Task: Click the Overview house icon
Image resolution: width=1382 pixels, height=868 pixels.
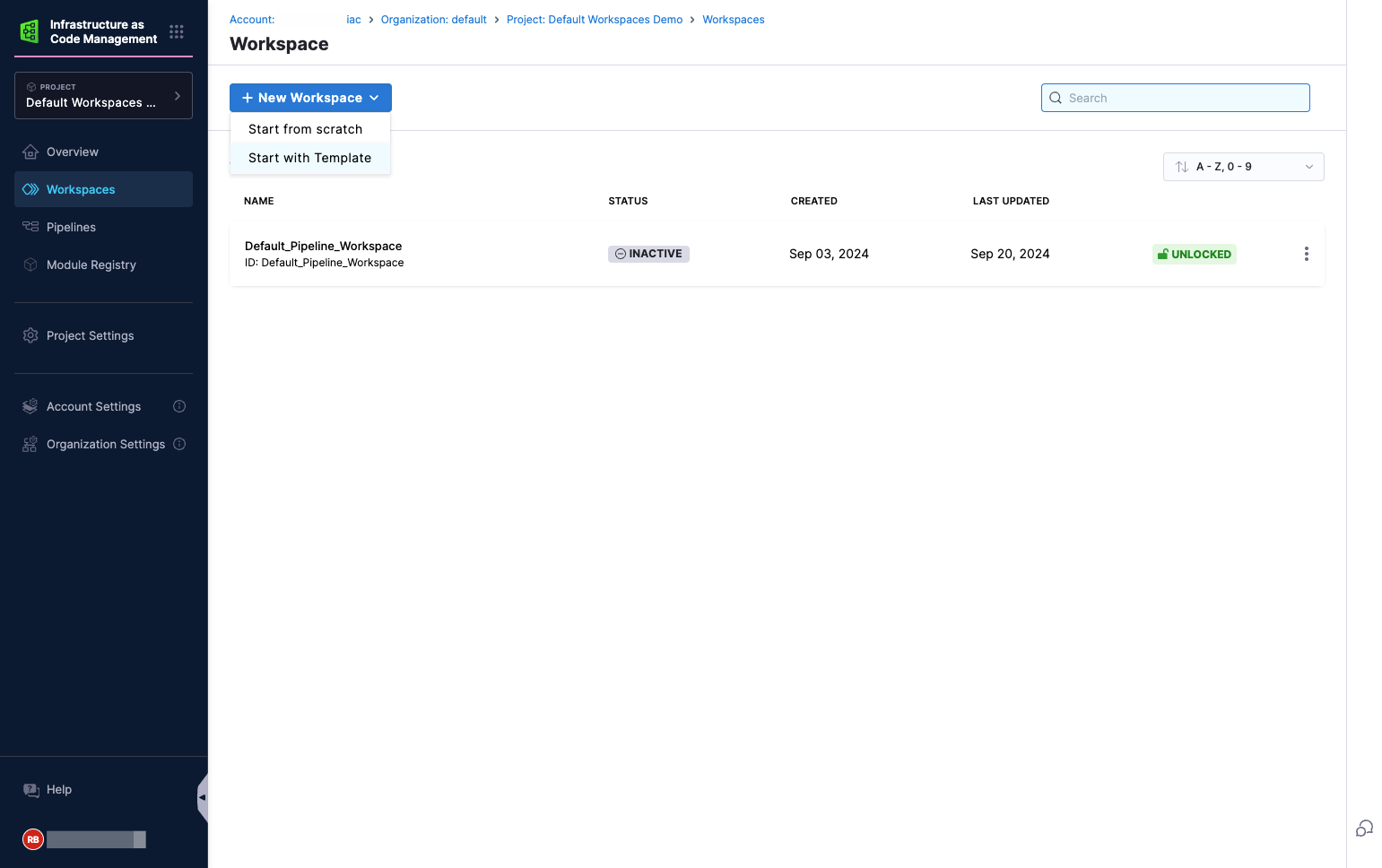Action: (x=30, y=152)
